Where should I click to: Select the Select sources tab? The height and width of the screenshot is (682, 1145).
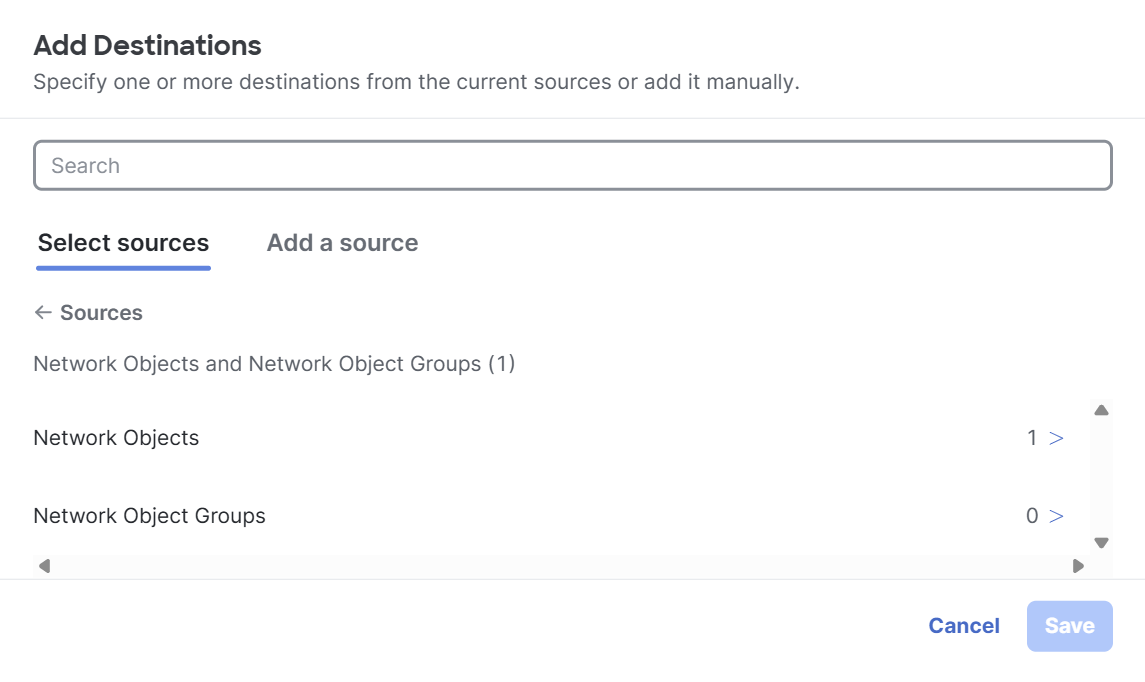pyautogui.click(x=123, y=242)
